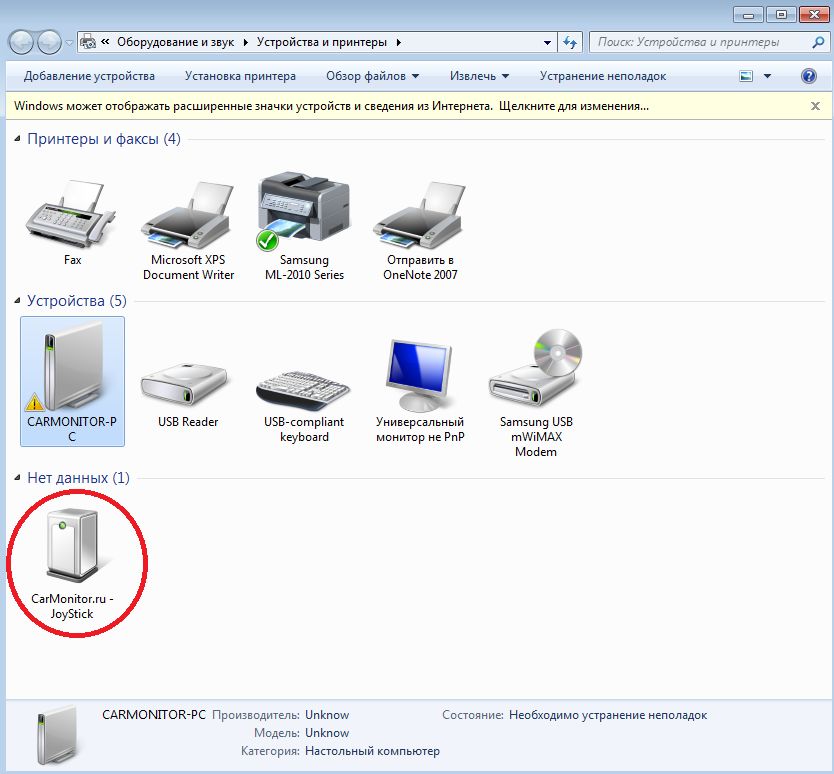Collapse the Устройства group

click(18, 301)
